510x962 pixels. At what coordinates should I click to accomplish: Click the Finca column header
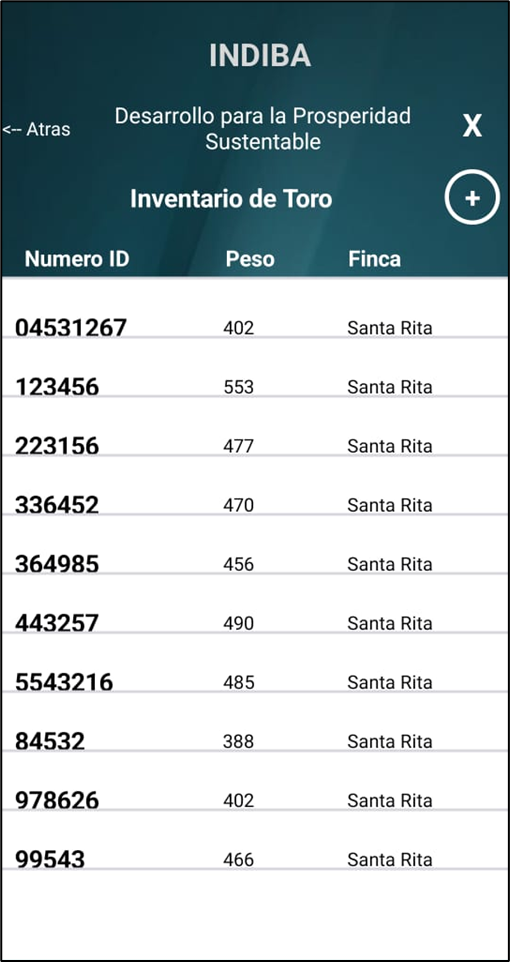(374, 259)
